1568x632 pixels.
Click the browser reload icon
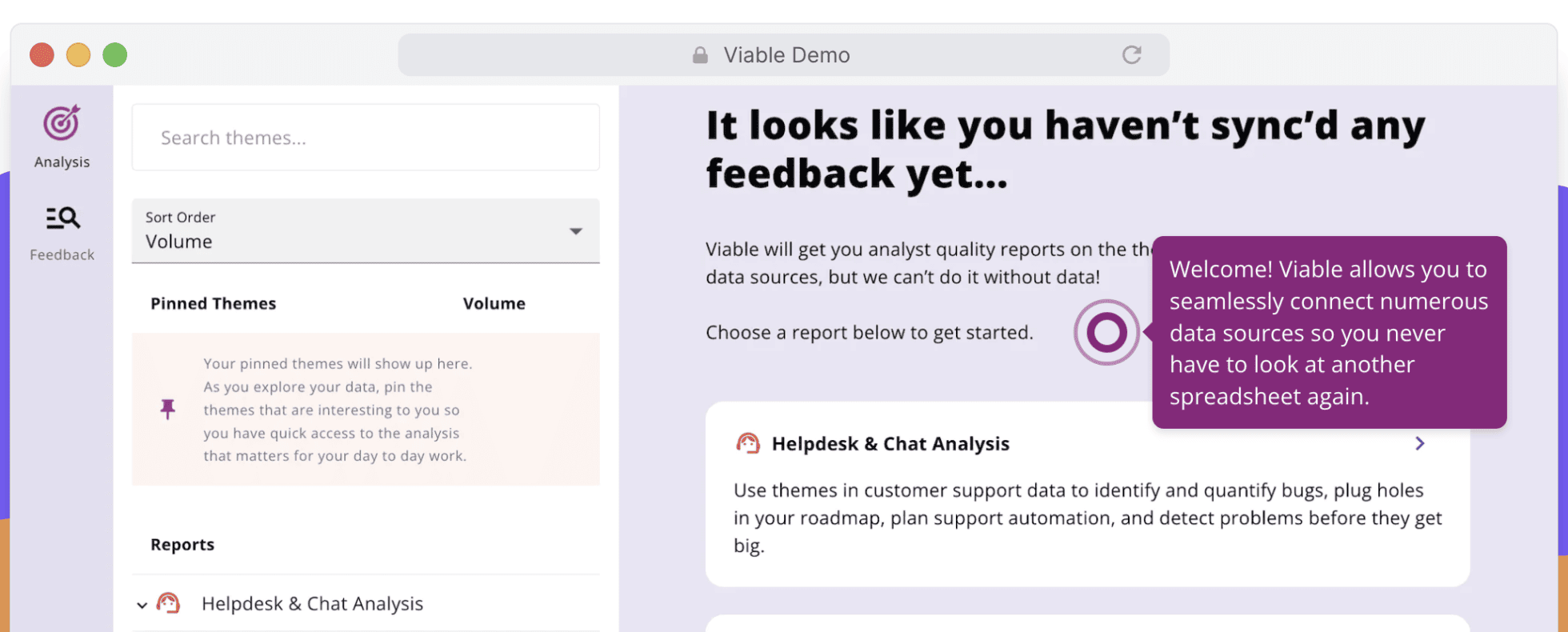click(x=1131, y=54)
